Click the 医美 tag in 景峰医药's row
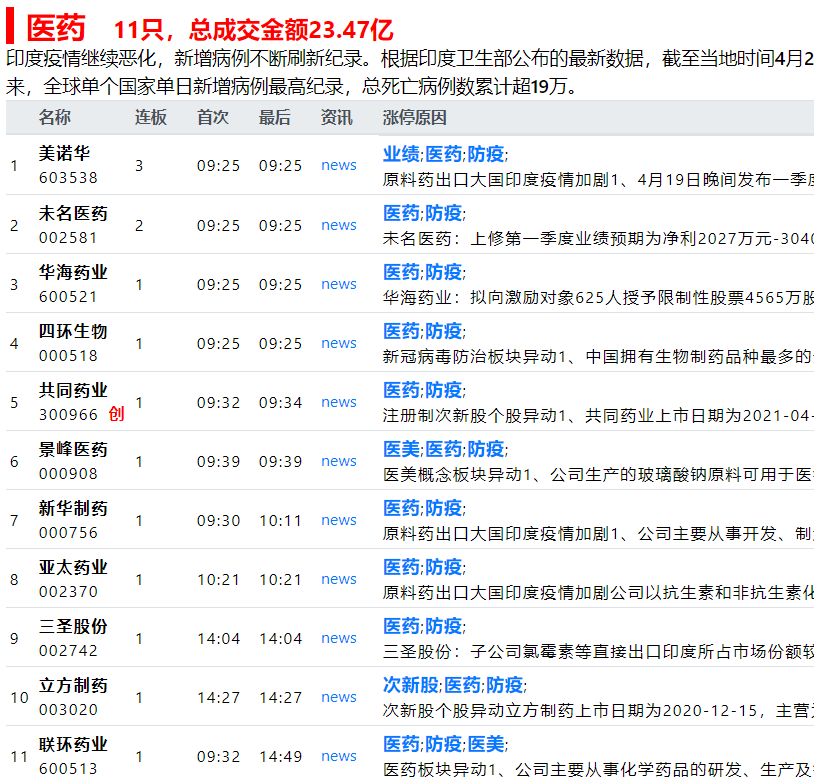Image resolution: width=814 pixels, height=782 pixels. (x=401, y=449)
